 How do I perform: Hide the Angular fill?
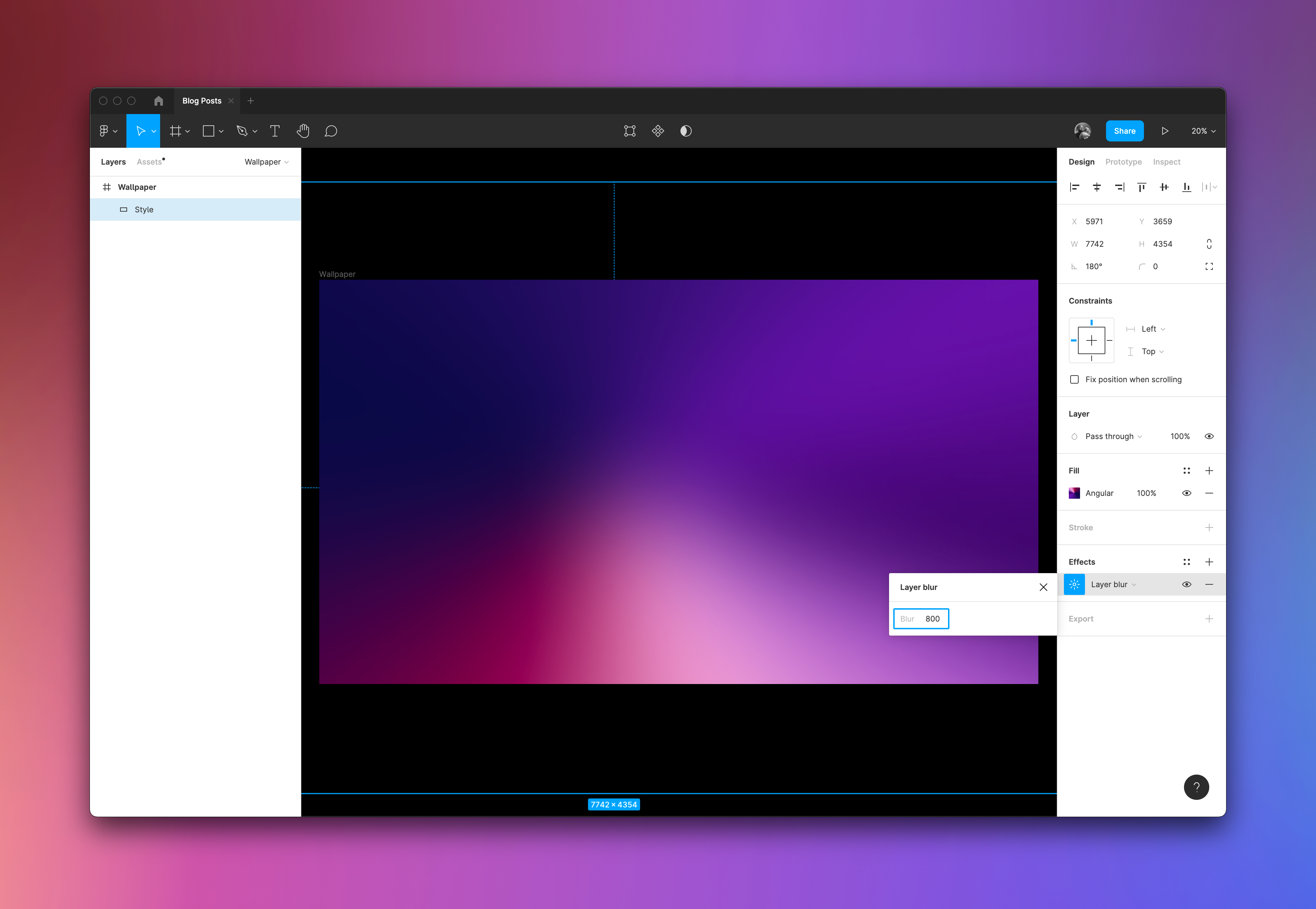[1187, 493]
